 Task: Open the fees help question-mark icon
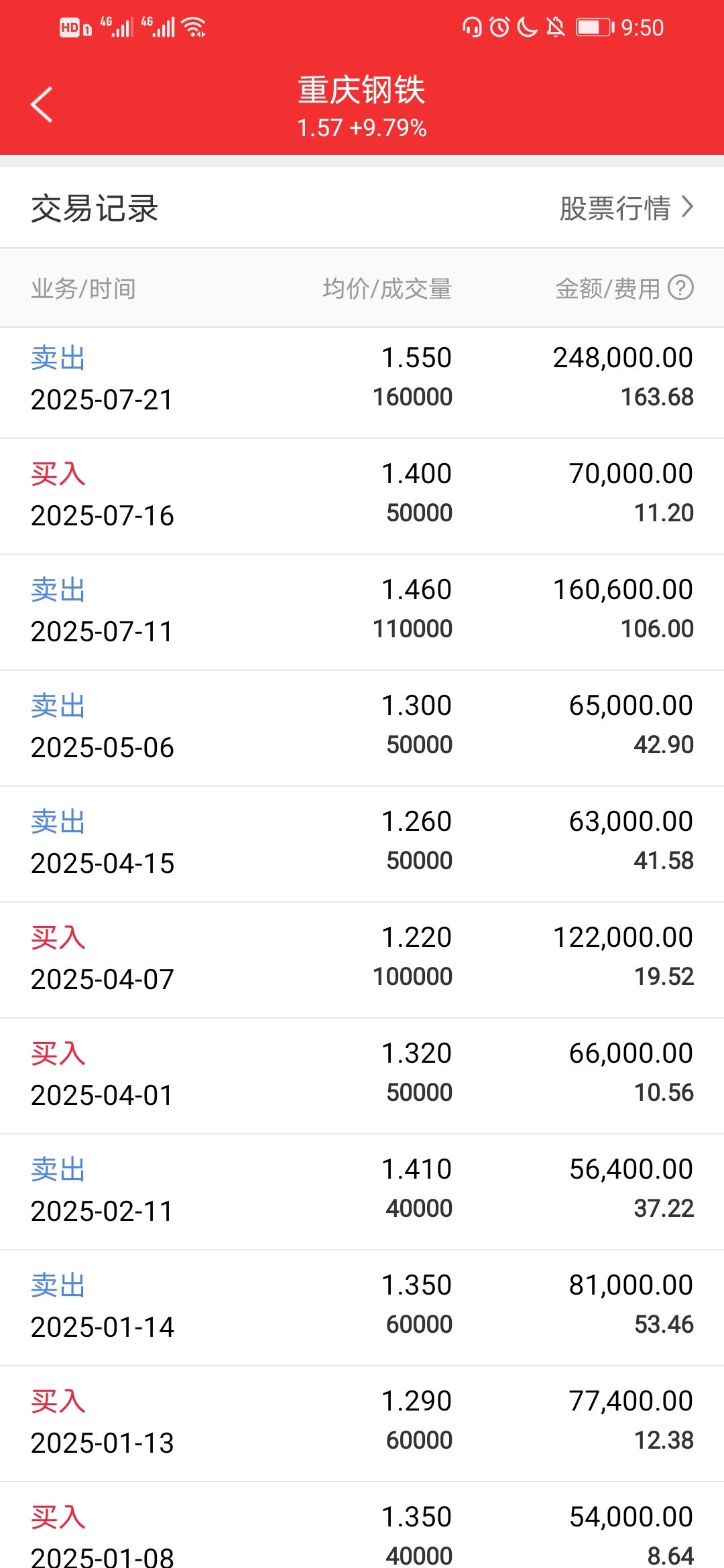tap(681, 287)
